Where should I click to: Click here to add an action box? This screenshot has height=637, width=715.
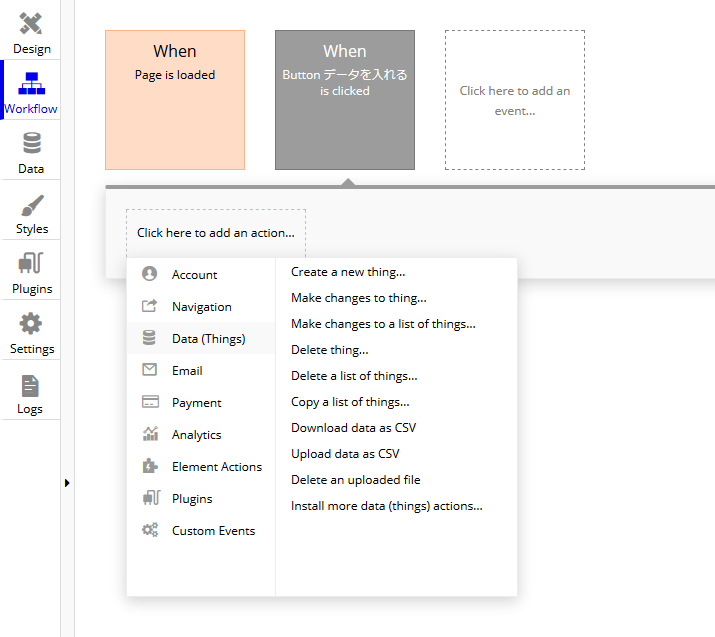coord(216,233)
